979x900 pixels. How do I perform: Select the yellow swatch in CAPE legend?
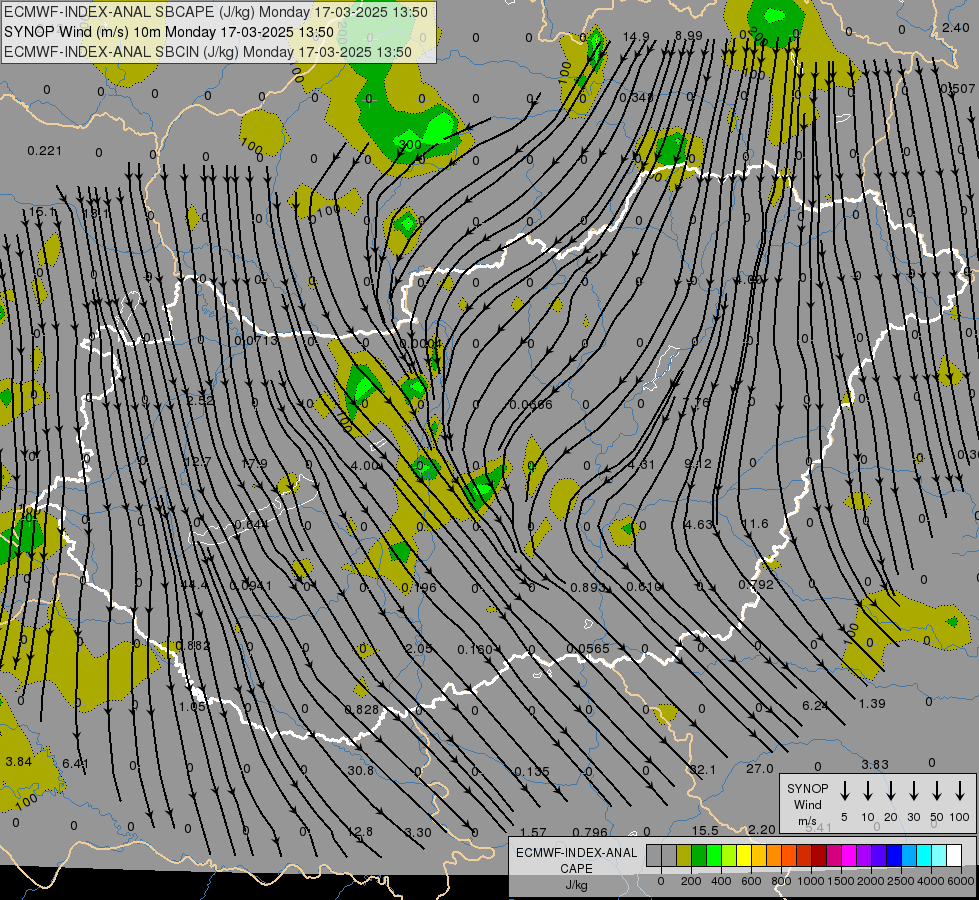point(744,855)
